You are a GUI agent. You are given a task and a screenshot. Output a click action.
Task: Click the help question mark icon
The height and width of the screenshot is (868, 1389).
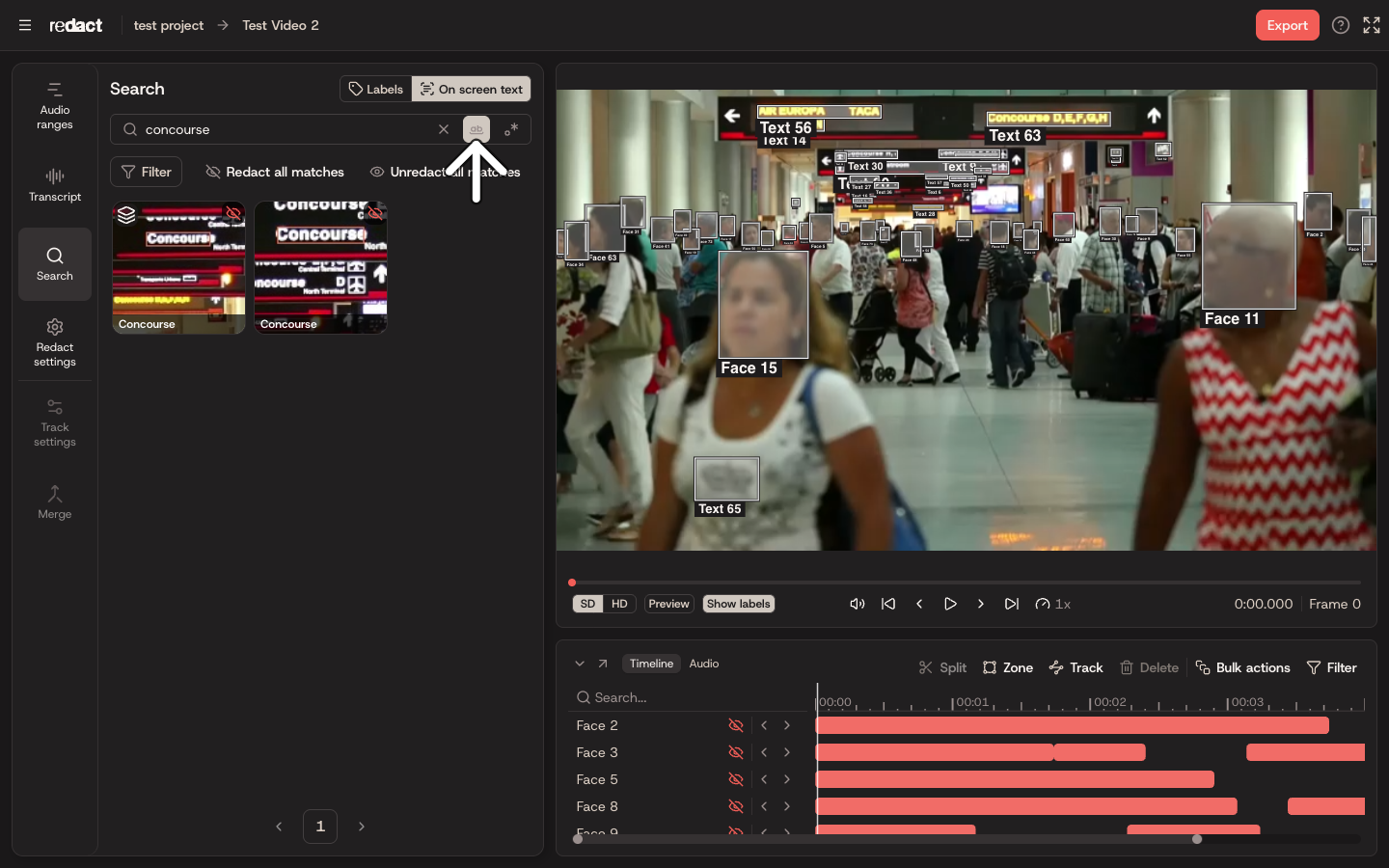pyautogui.click(x=1341, y=25)
